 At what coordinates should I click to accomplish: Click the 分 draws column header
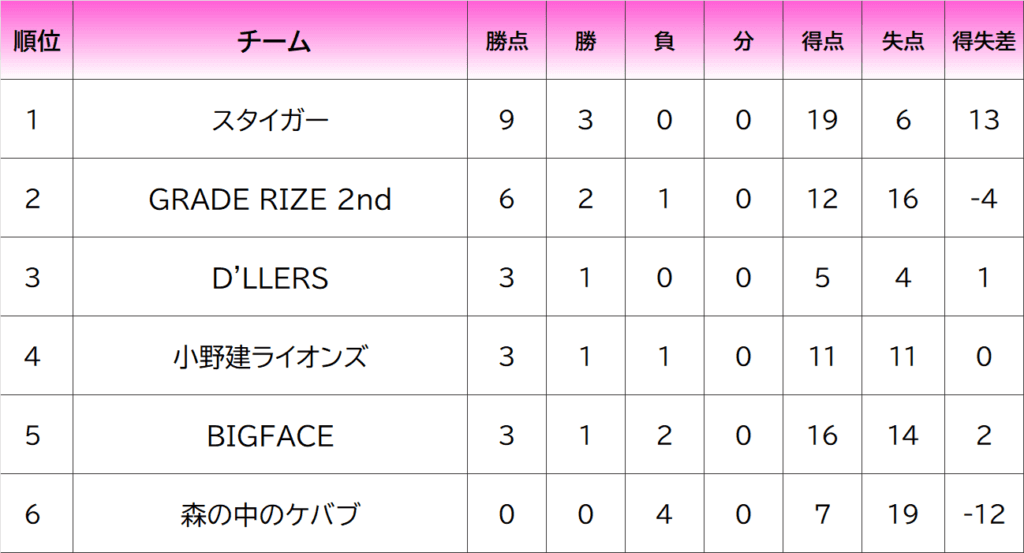(743, 40)
